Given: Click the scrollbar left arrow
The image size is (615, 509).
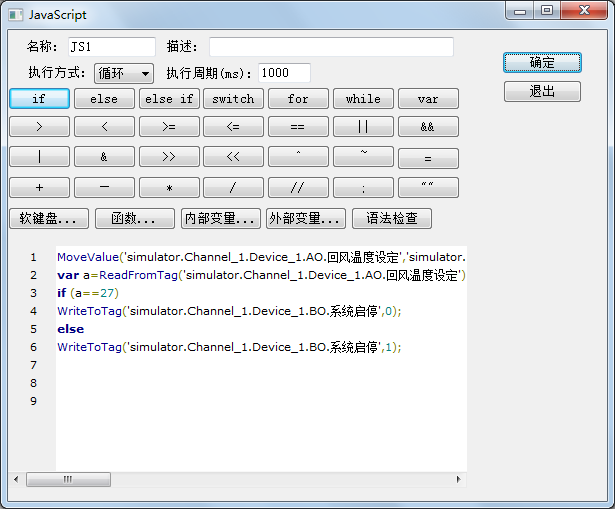Looking at the screenshot, I should coord(16,479).
